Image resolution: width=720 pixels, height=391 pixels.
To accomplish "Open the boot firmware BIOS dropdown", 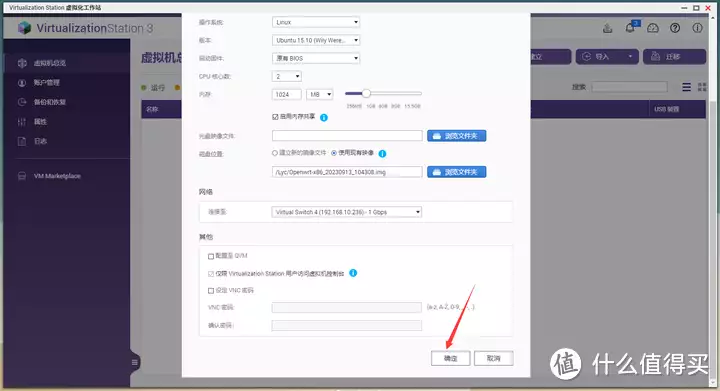I will coord(316,58).
